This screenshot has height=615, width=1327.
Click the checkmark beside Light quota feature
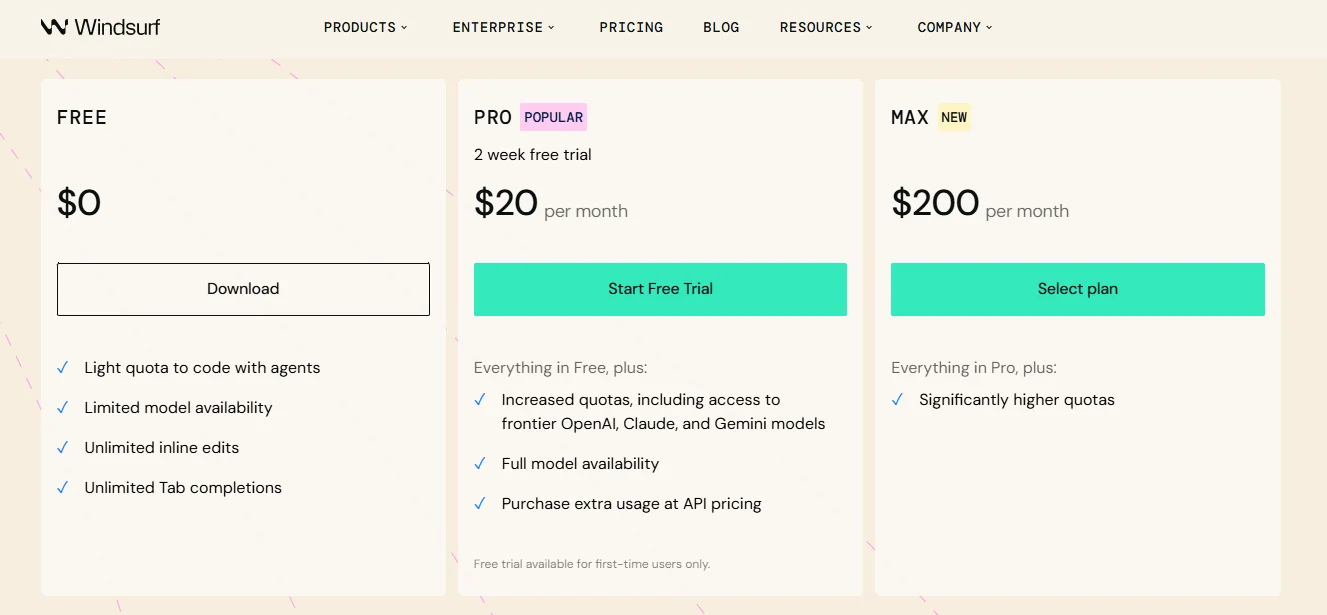pos(63,368)
